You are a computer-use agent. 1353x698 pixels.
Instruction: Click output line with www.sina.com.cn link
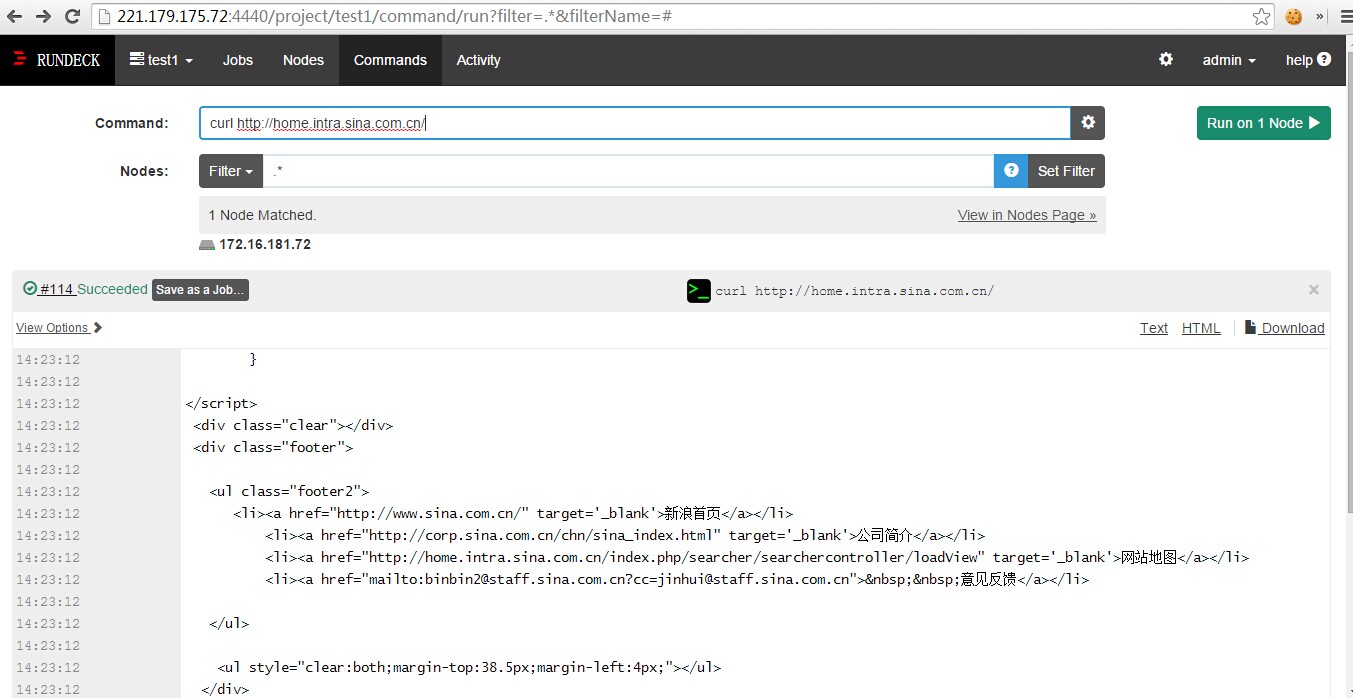coord(513,513)
